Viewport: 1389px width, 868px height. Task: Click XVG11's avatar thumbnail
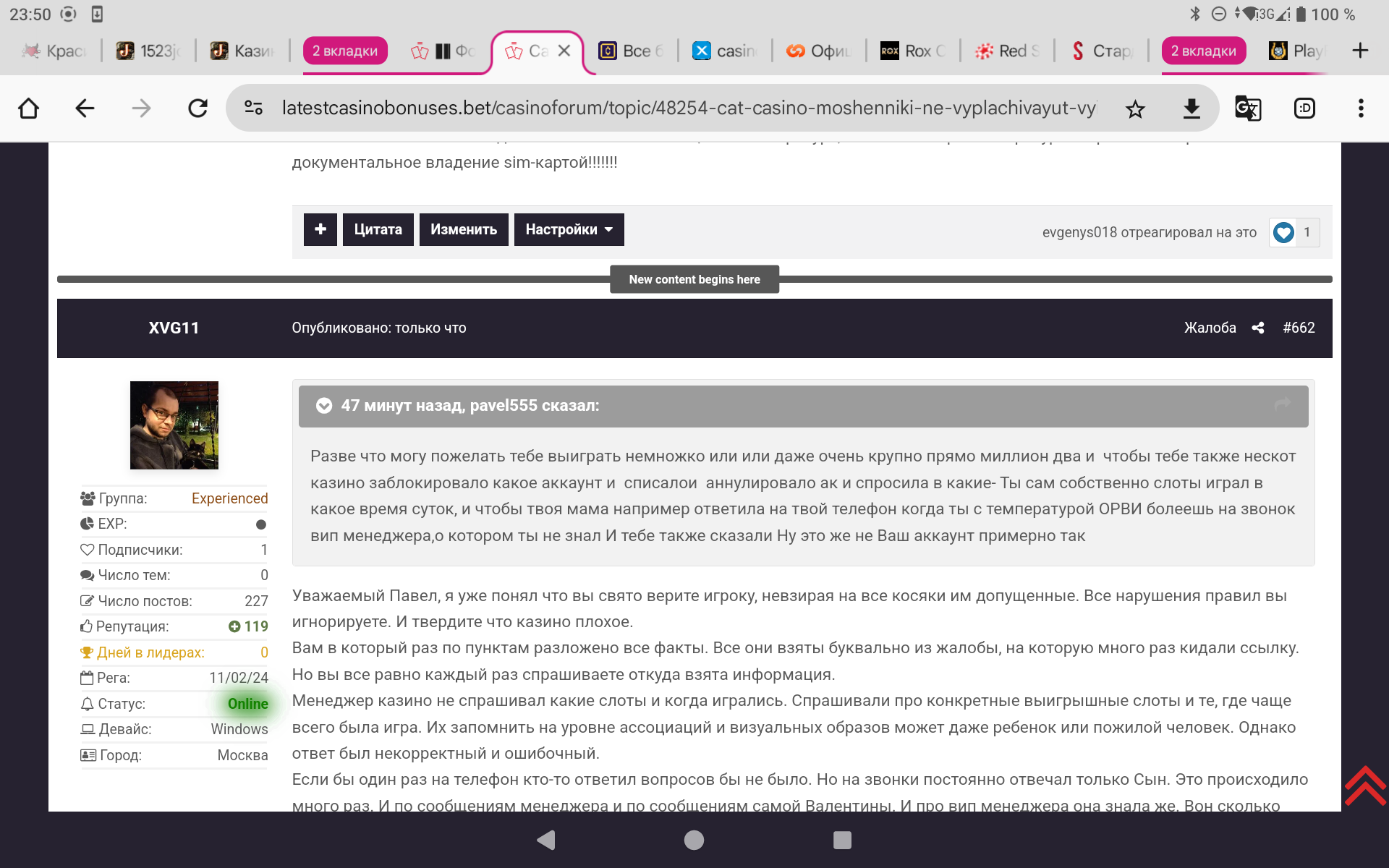point(174,425)
